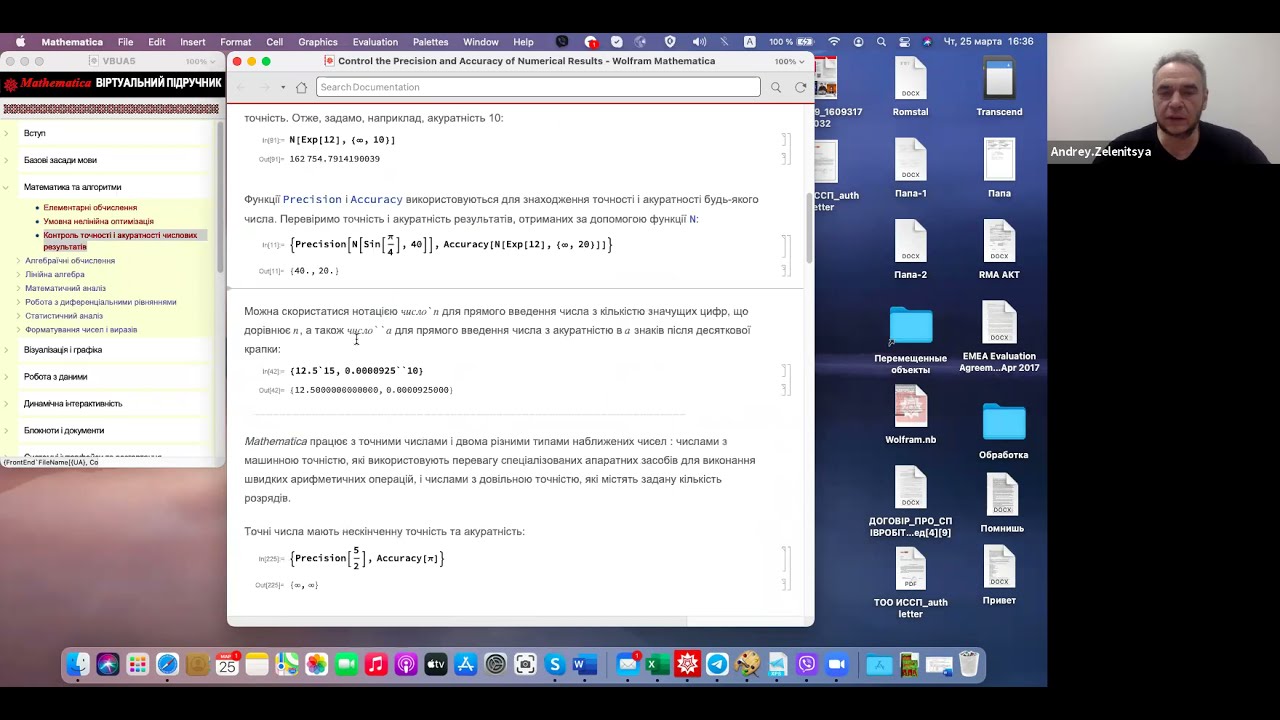Open the Trash in the Dock

pyautogui.click(x=968, y=664)
